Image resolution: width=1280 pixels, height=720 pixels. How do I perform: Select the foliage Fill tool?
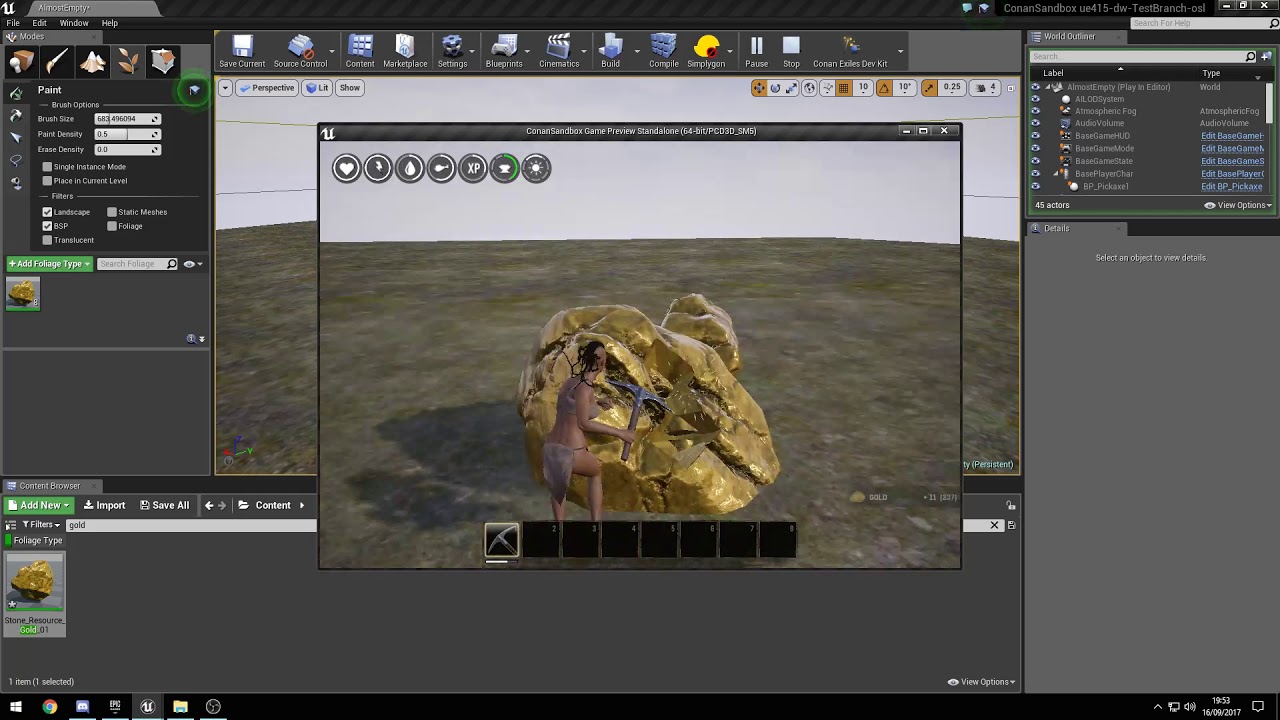click(x=16, y=183)
